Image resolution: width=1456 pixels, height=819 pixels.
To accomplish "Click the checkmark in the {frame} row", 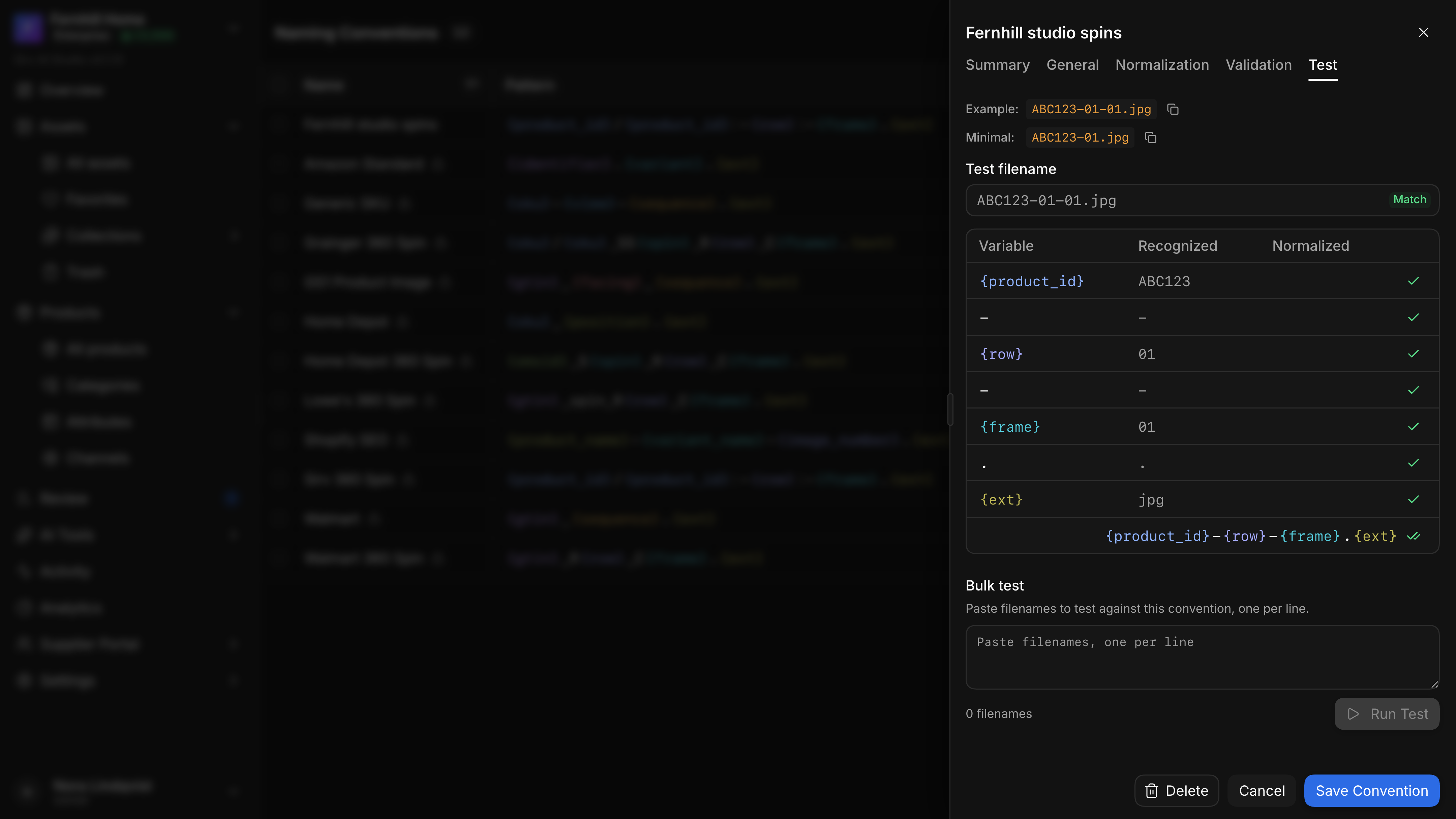I will click(x=1413, y=427).
